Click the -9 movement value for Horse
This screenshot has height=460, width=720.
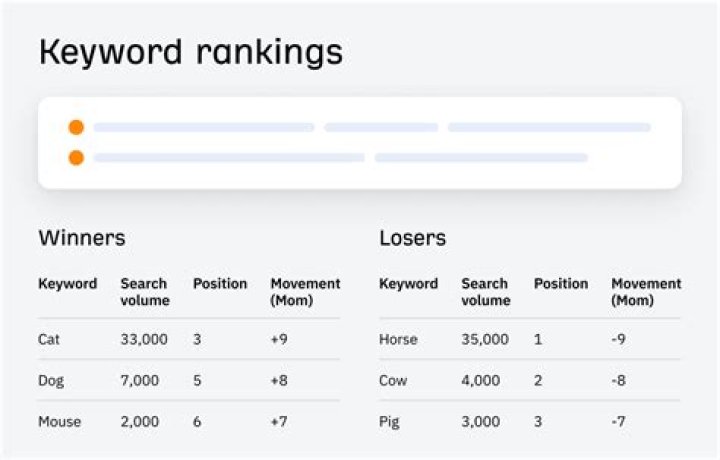(619, 339)
